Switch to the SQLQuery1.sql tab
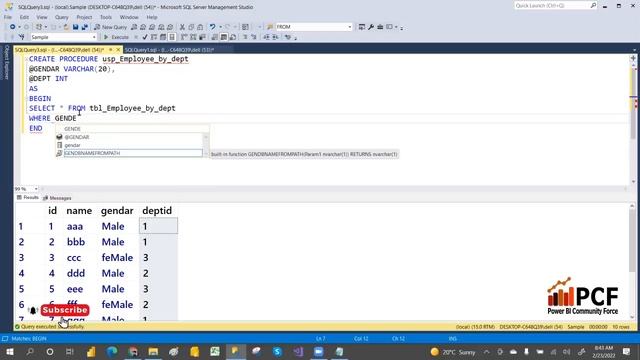The image size is (640, 360). [169, 50]
